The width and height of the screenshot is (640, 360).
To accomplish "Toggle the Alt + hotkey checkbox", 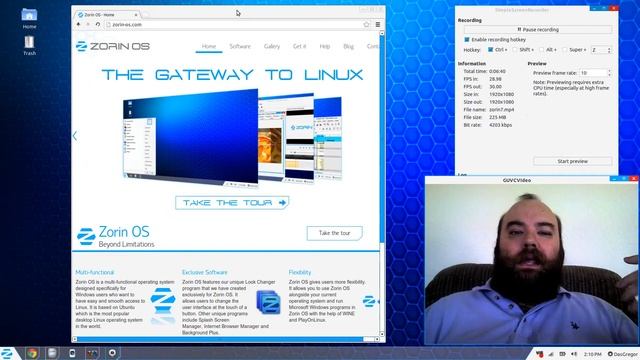I will click(x=541, y=49).
